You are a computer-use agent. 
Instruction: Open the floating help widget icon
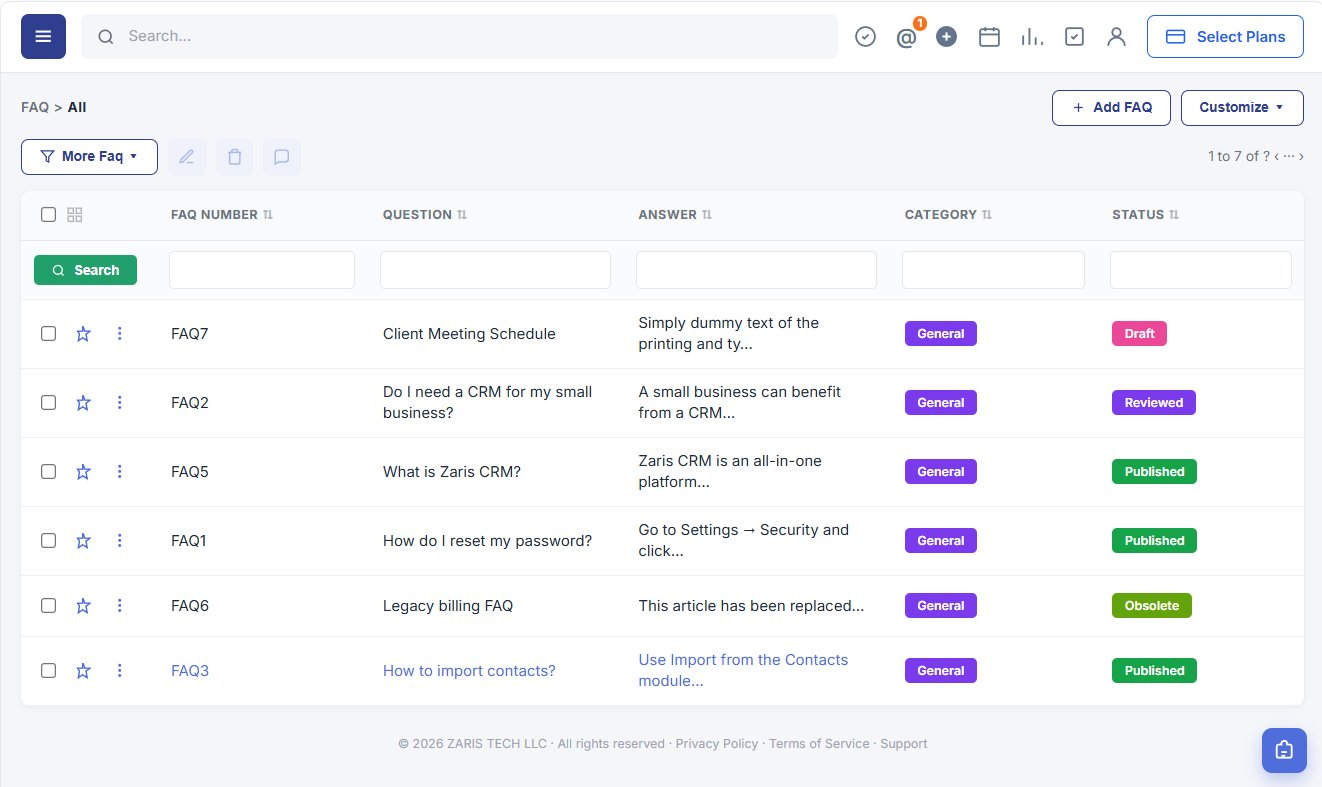pos(1284,750)
